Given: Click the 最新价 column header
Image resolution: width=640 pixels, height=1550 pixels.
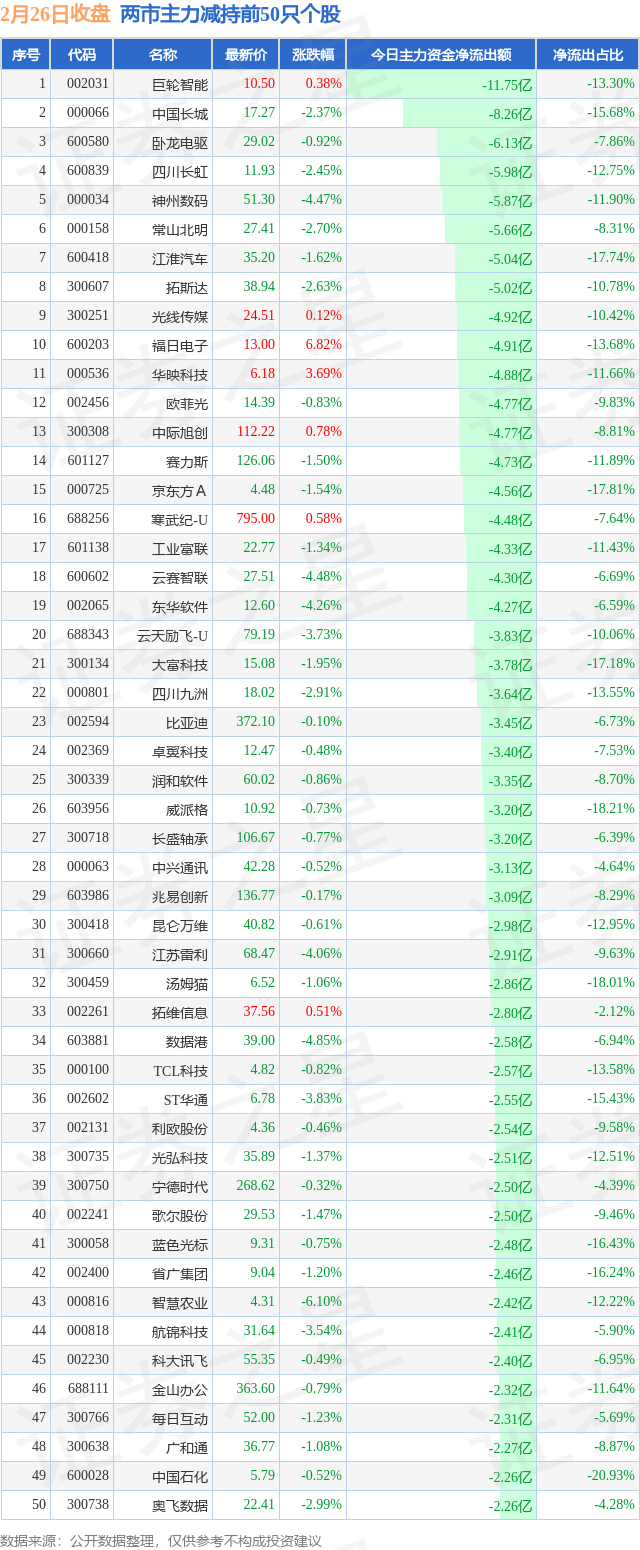Looking at the screenshot, I should coord(246,55).
